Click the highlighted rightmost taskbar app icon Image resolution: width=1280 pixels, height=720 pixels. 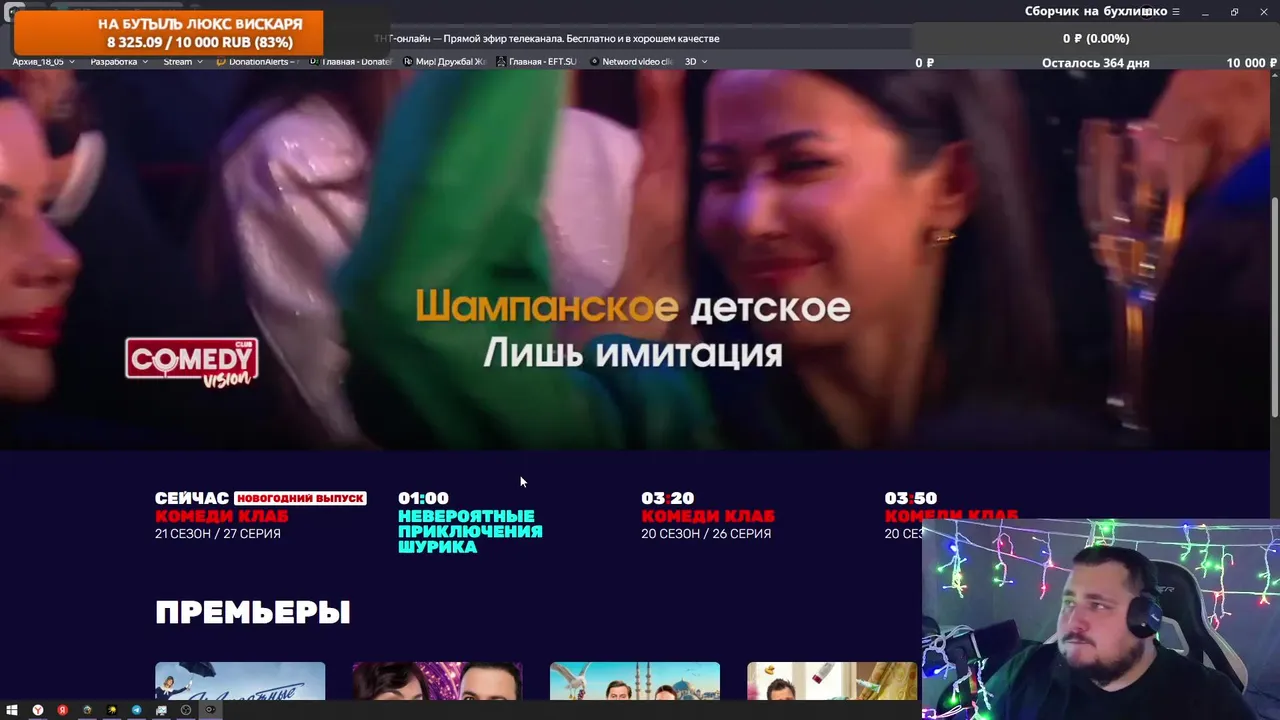[x=210, y=710]
